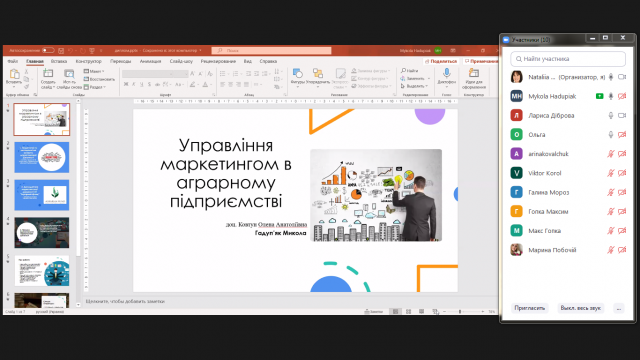The width and height of the screenshot is (640, 360).
Task: Toggle Лариса Діброва's microphone icon
Action: coord(611,116)
